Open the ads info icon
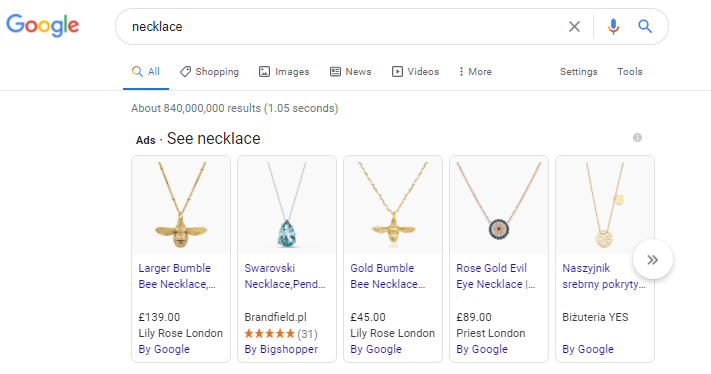 [x=637, y=137]
